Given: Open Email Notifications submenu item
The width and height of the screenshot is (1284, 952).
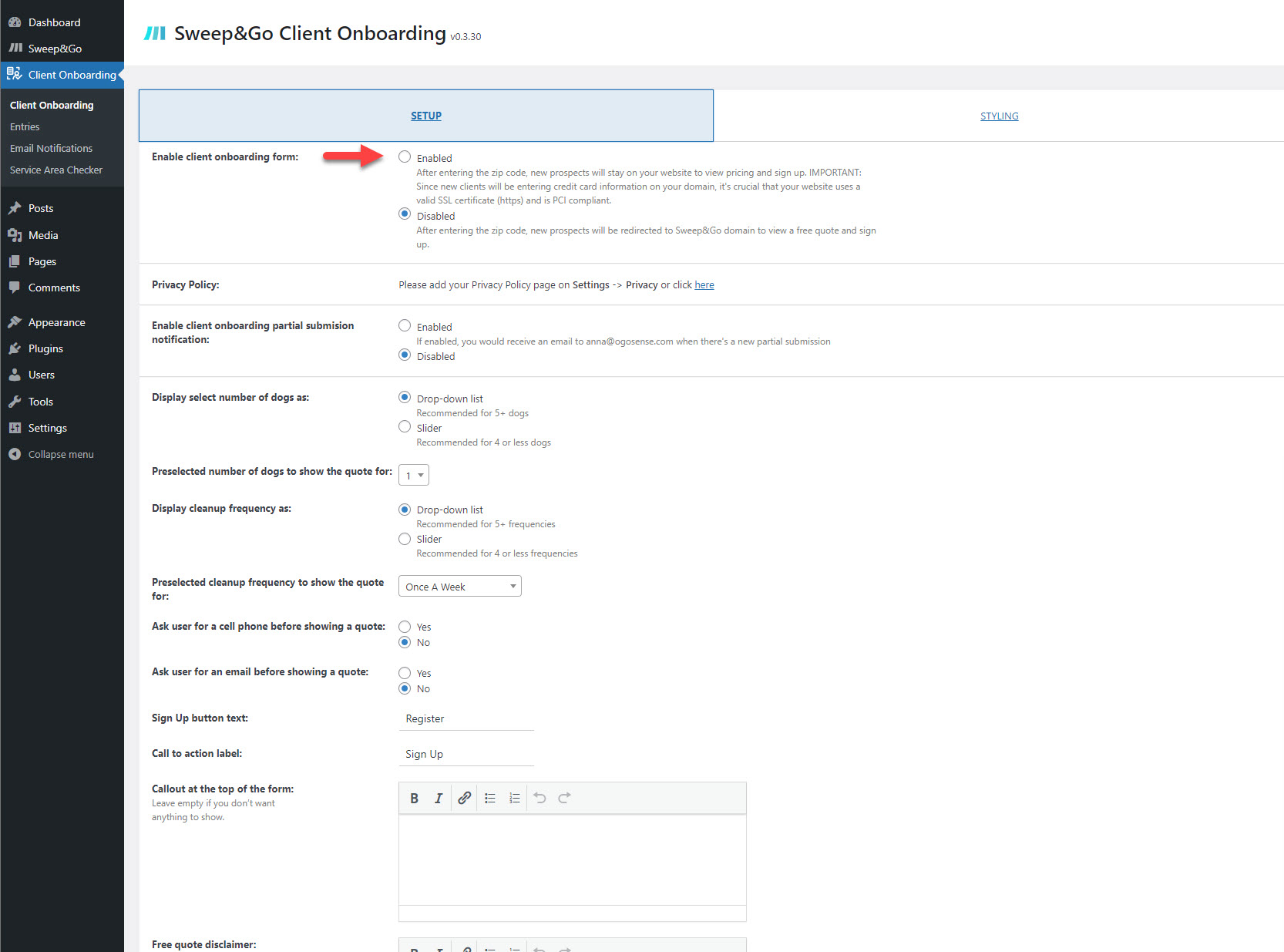Looking at the screenshot, I should coord(51,149).
